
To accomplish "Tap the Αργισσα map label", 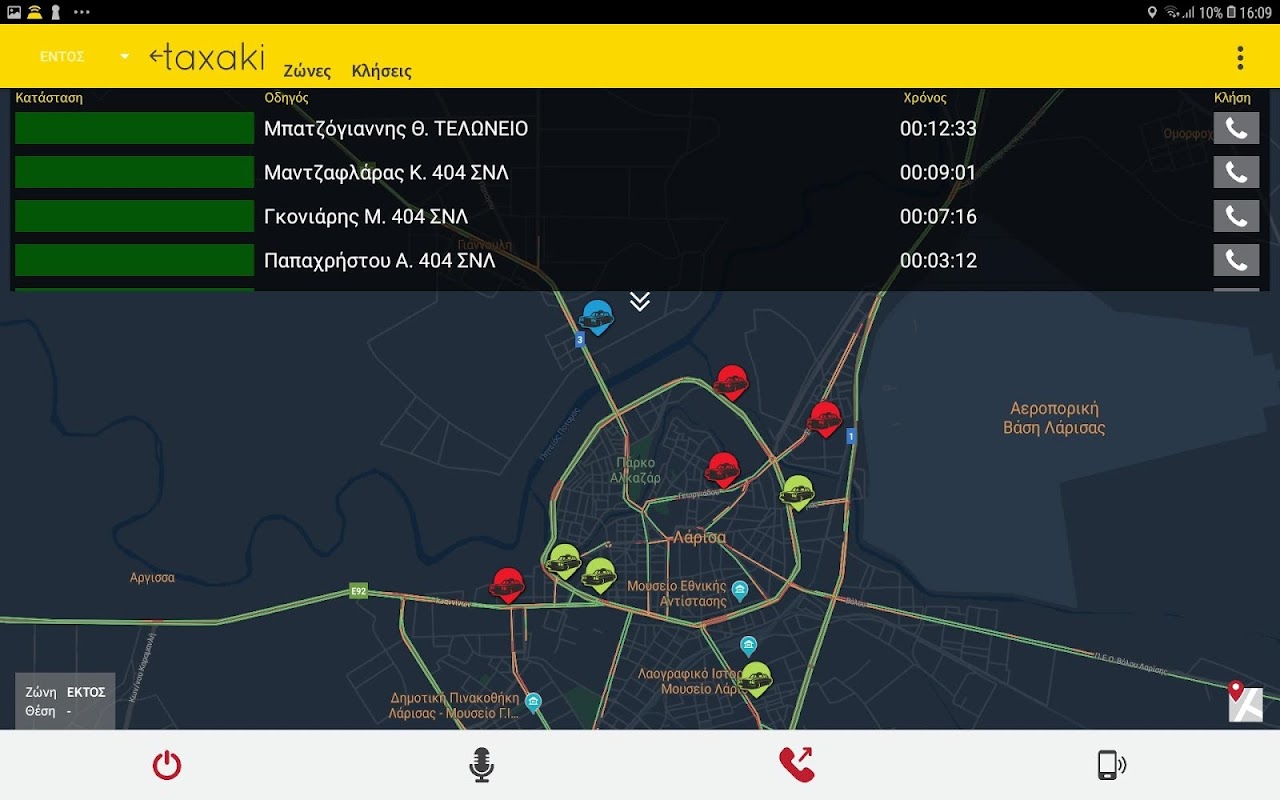I will coord(153,578).
